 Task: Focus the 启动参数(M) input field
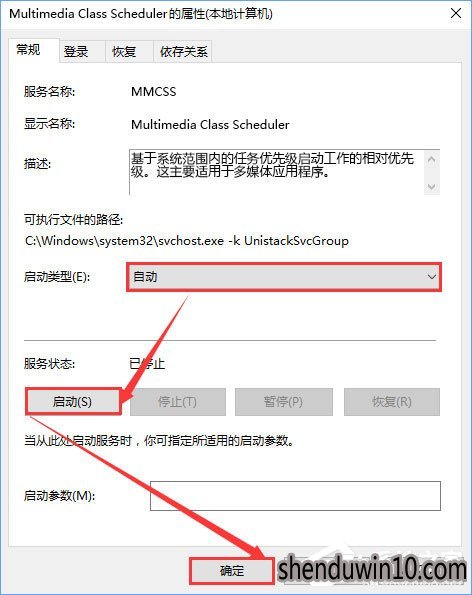click(295, 496)
